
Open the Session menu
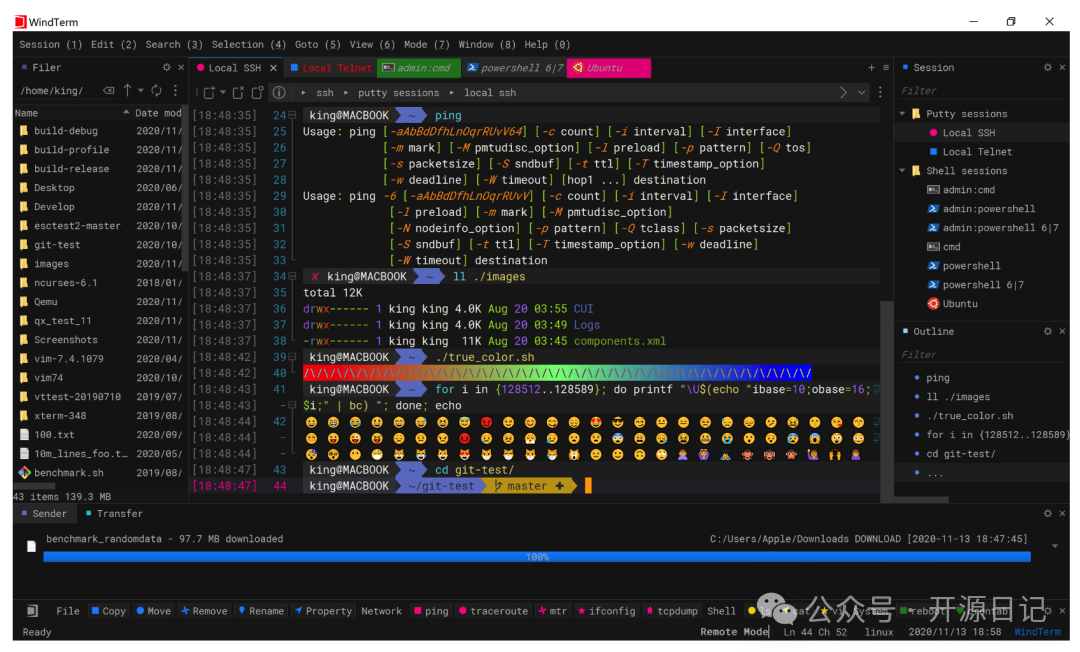(x=50, y=44)
